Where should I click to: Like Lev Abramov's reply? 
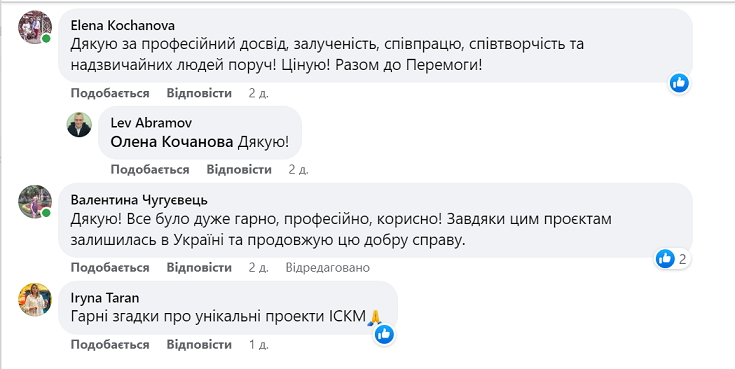point(150,170)
